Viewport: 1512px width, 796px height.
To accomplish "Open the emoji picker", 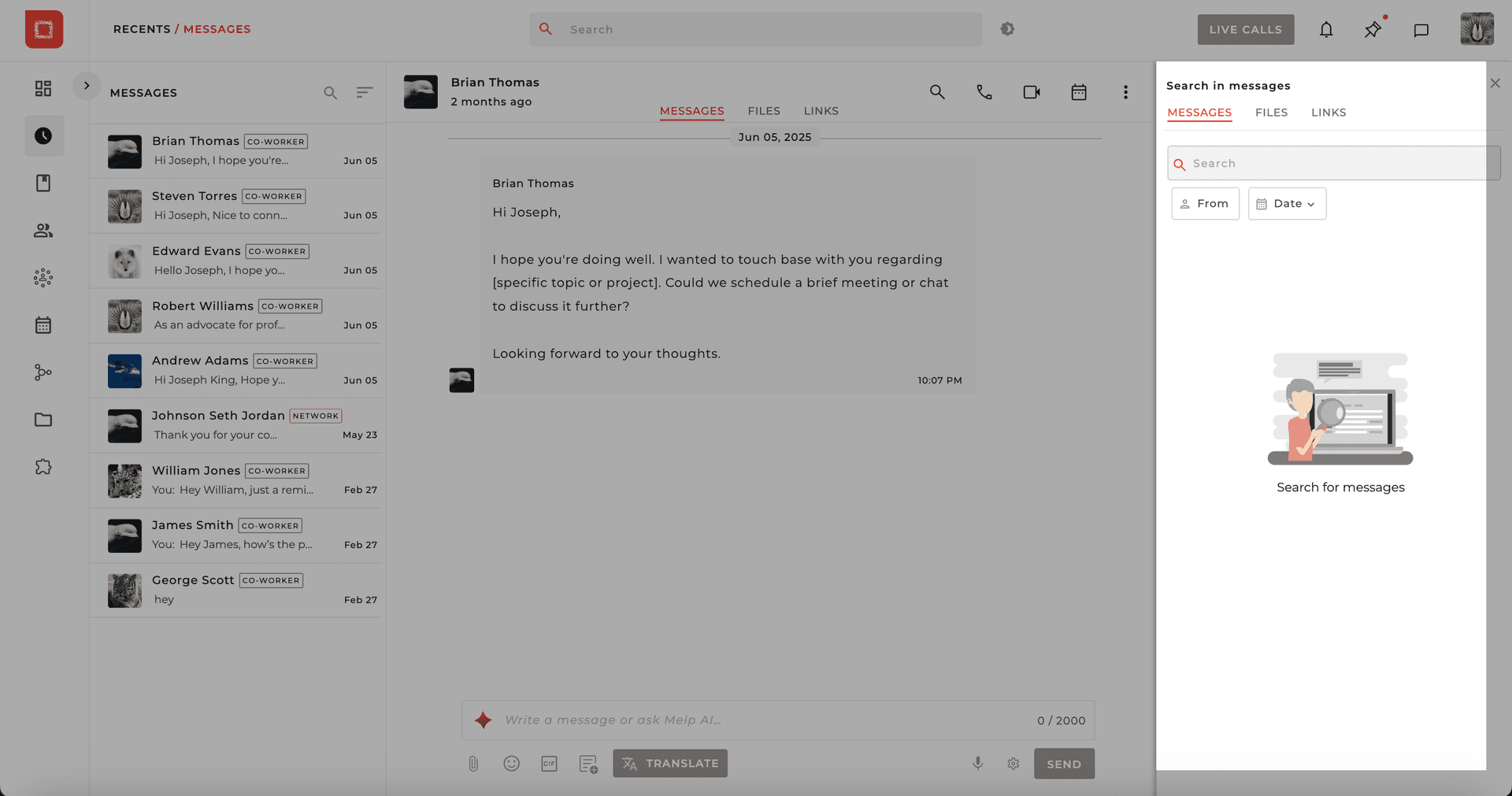I will (x=511, y=764).
